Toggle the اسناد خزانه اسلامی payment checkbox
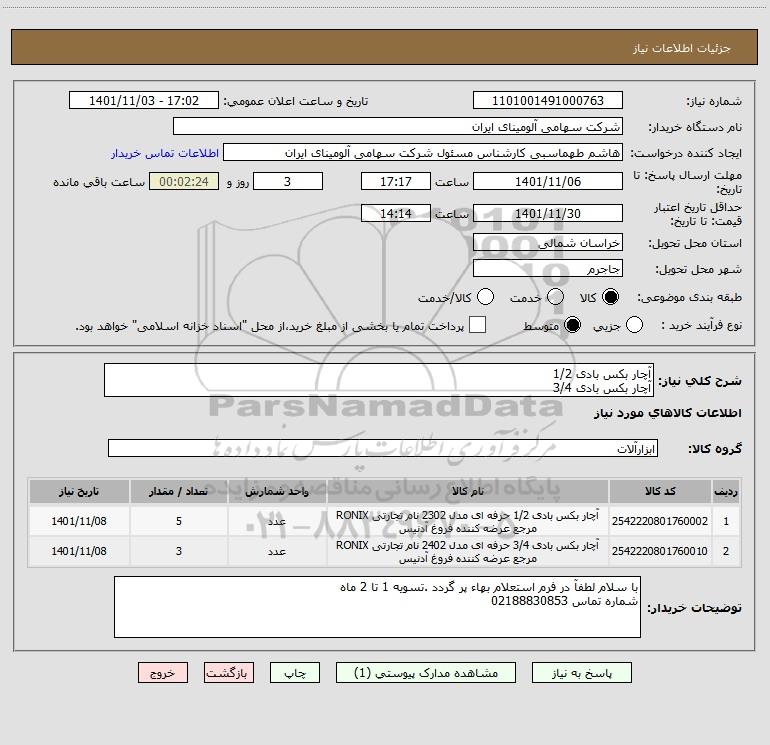The height and width of the screenshot is (745, 770). [x=477, y=325]
